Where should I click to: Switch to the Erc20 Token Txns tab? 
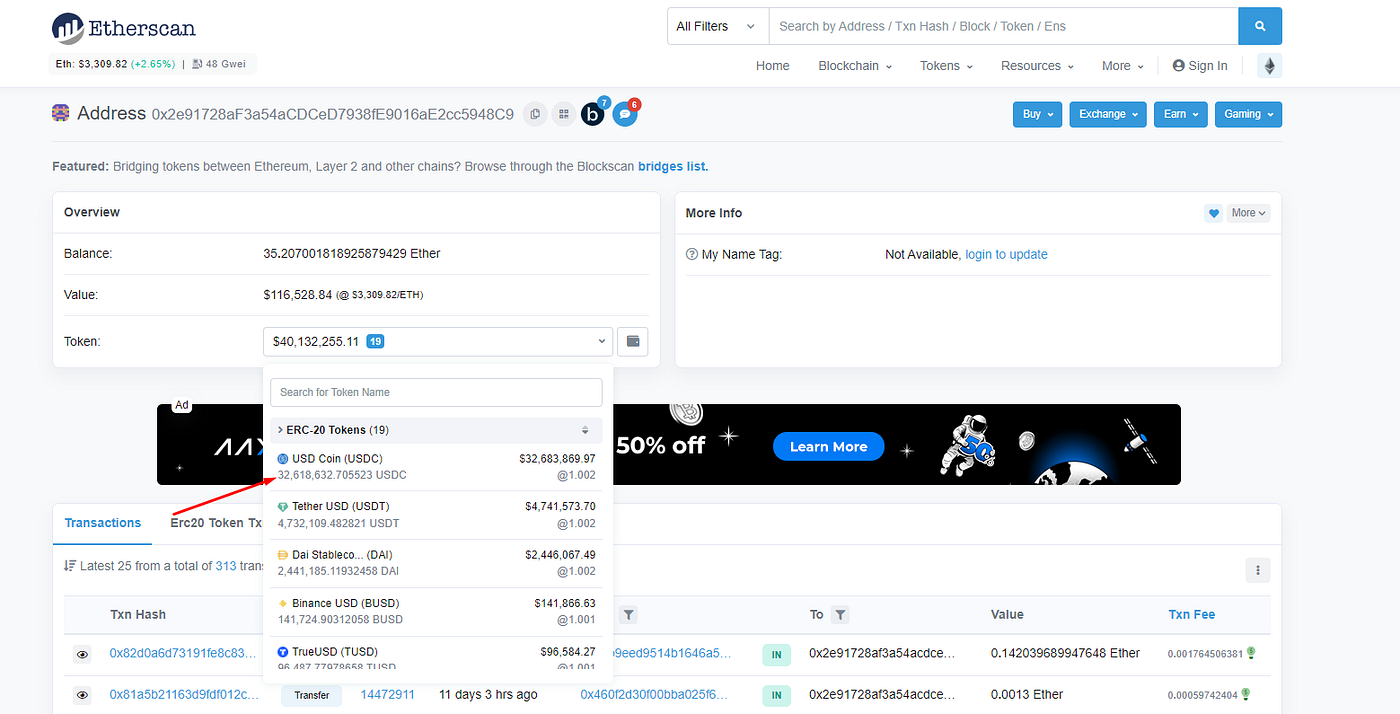216,523
